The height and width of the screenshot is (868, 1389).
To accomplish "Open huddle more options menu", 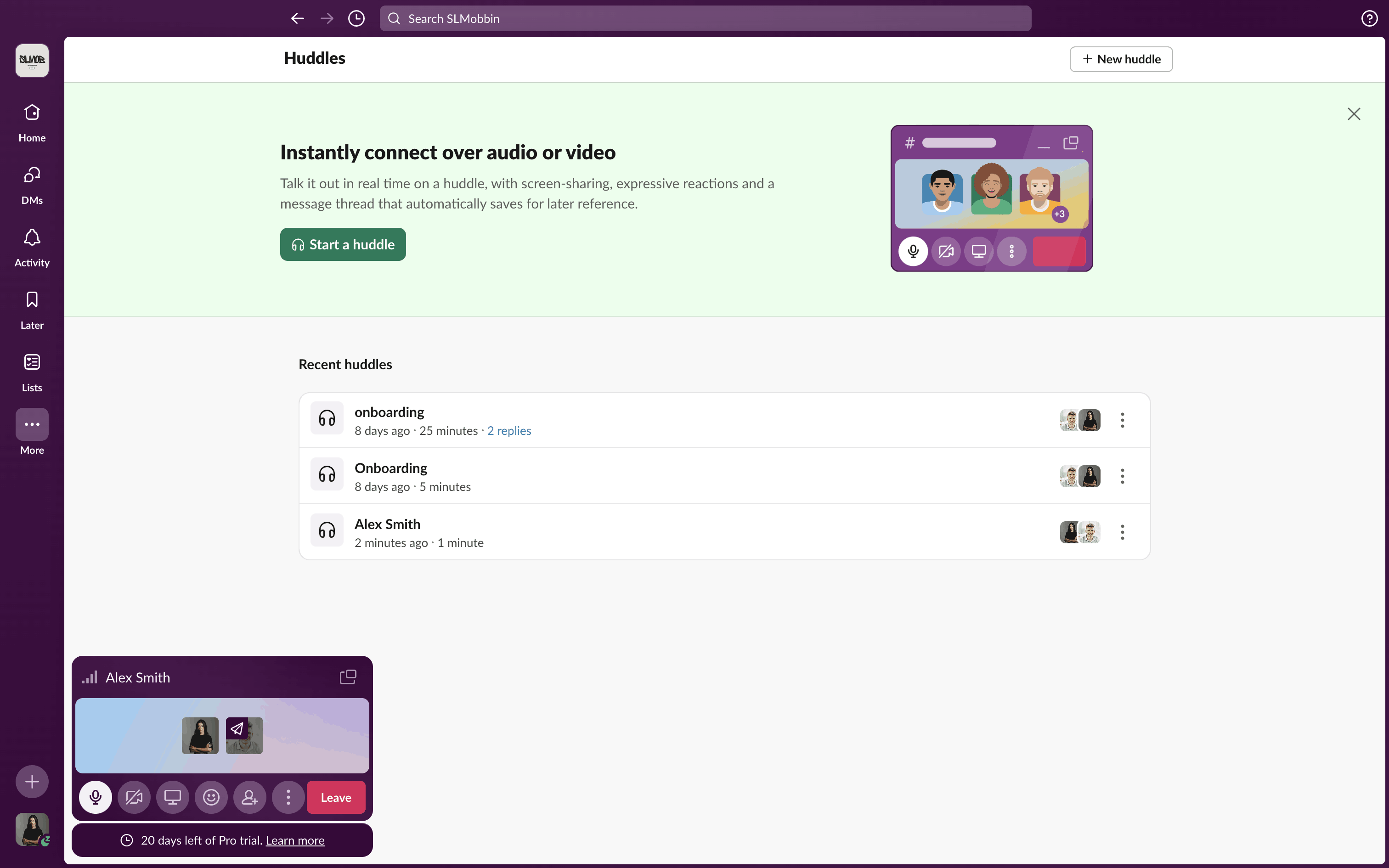I will coord(288,797).
